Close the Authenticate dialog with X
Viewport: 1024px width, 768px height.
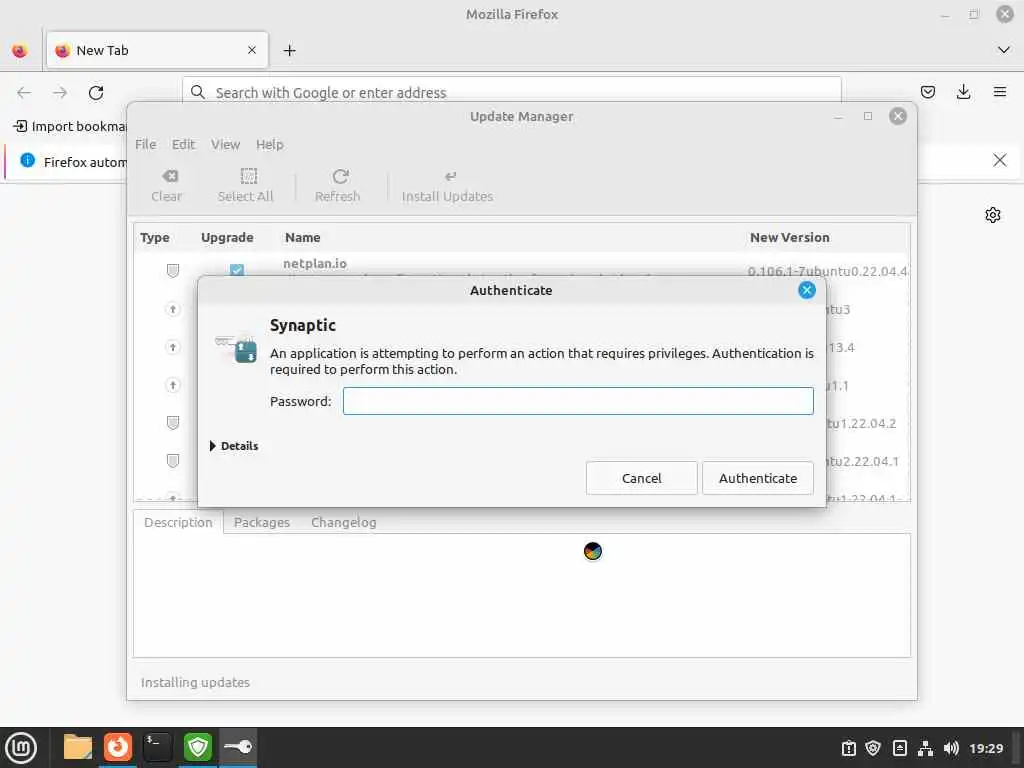[x=807, y=290]
